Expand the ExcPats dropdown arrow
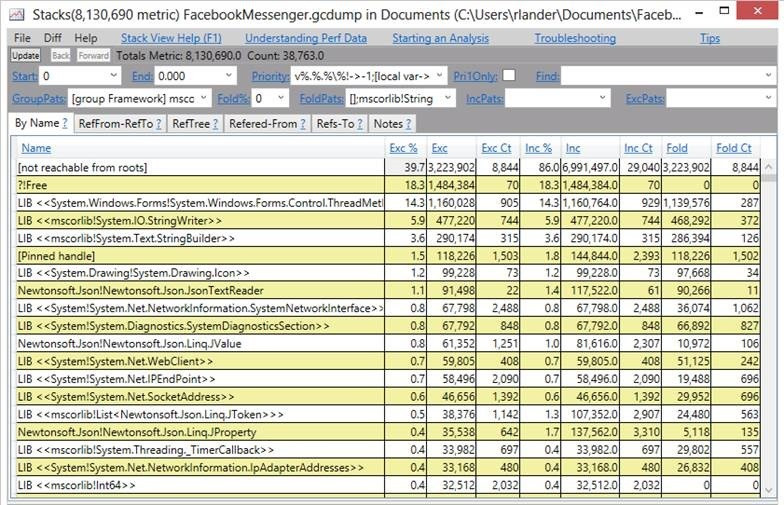 pyautogui.click(x=768, y=98)
